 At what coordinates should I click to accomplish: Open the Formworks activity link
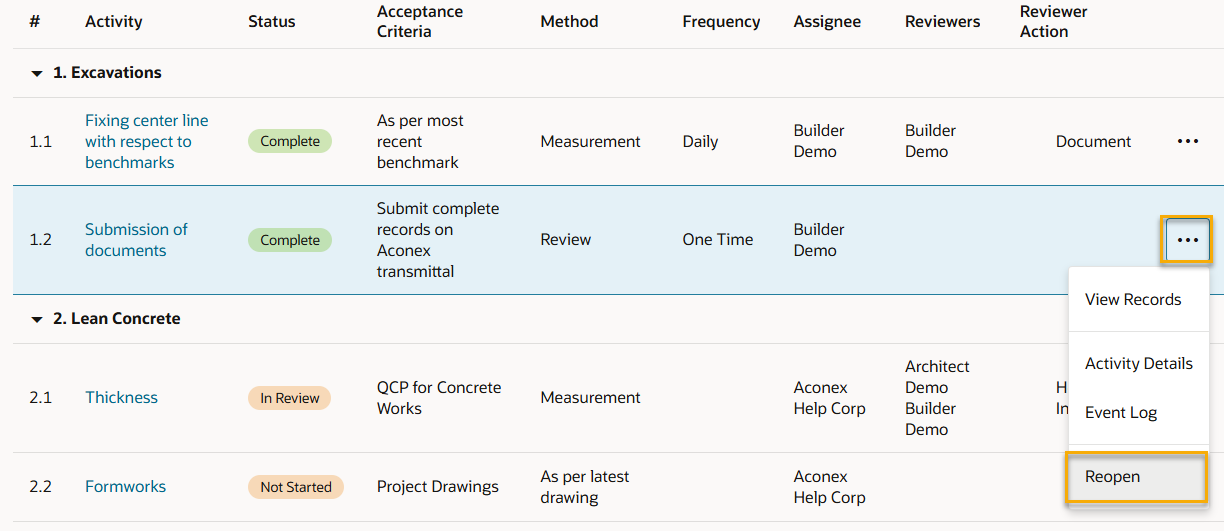tap(125, 487)
